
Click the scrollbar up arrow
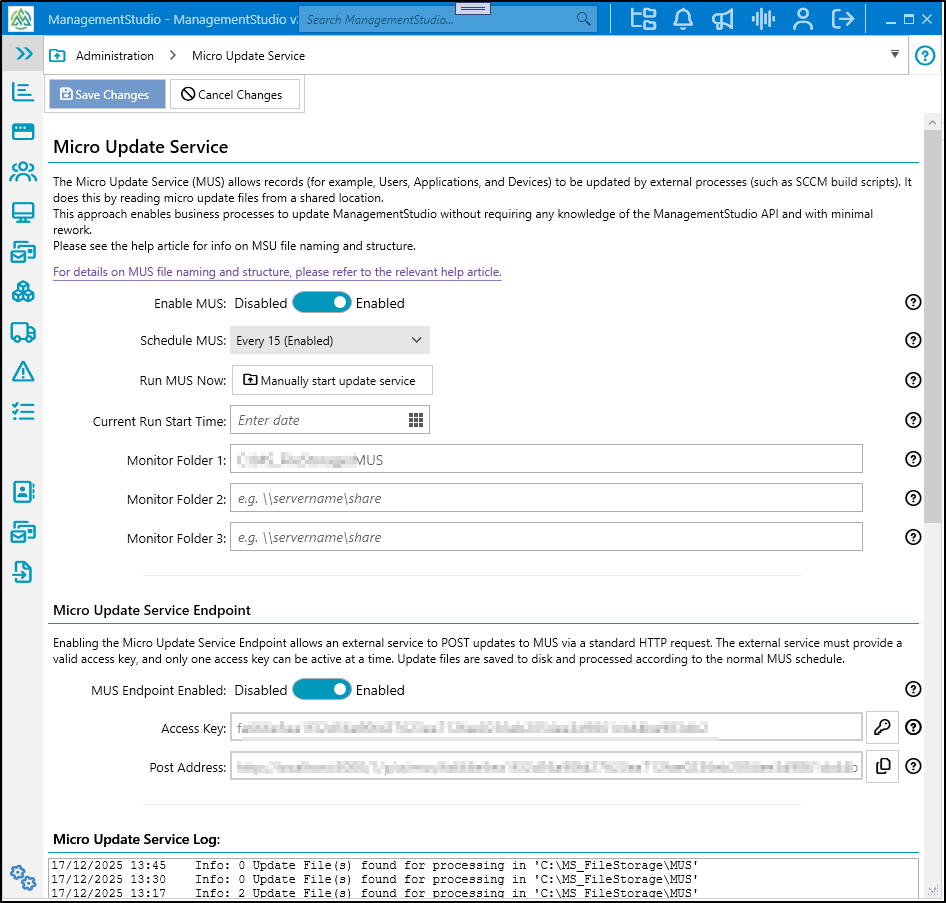933,122
